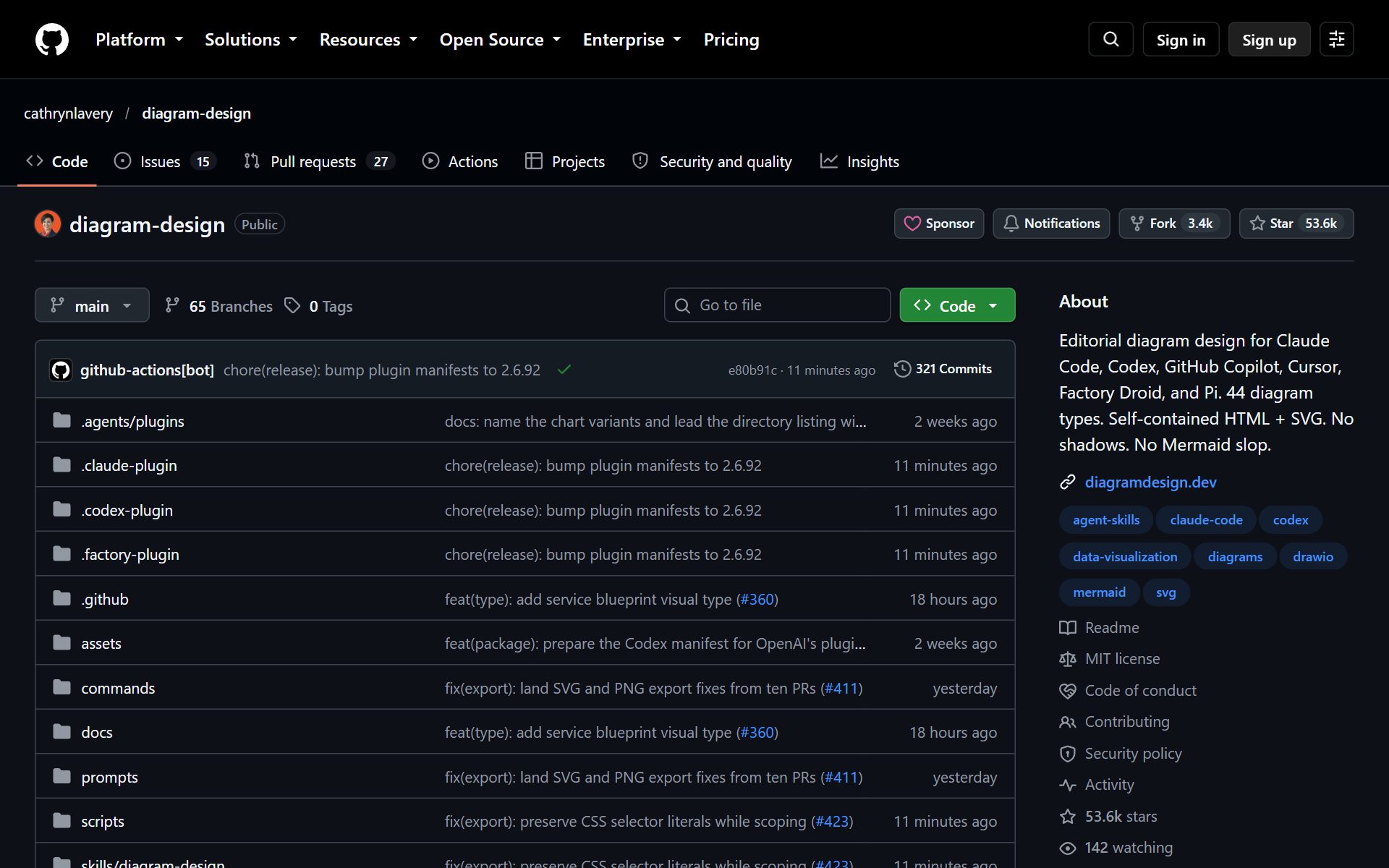Click the eye icon beside 142 watching
The image size is (1389, 868).
point(1068,848)
